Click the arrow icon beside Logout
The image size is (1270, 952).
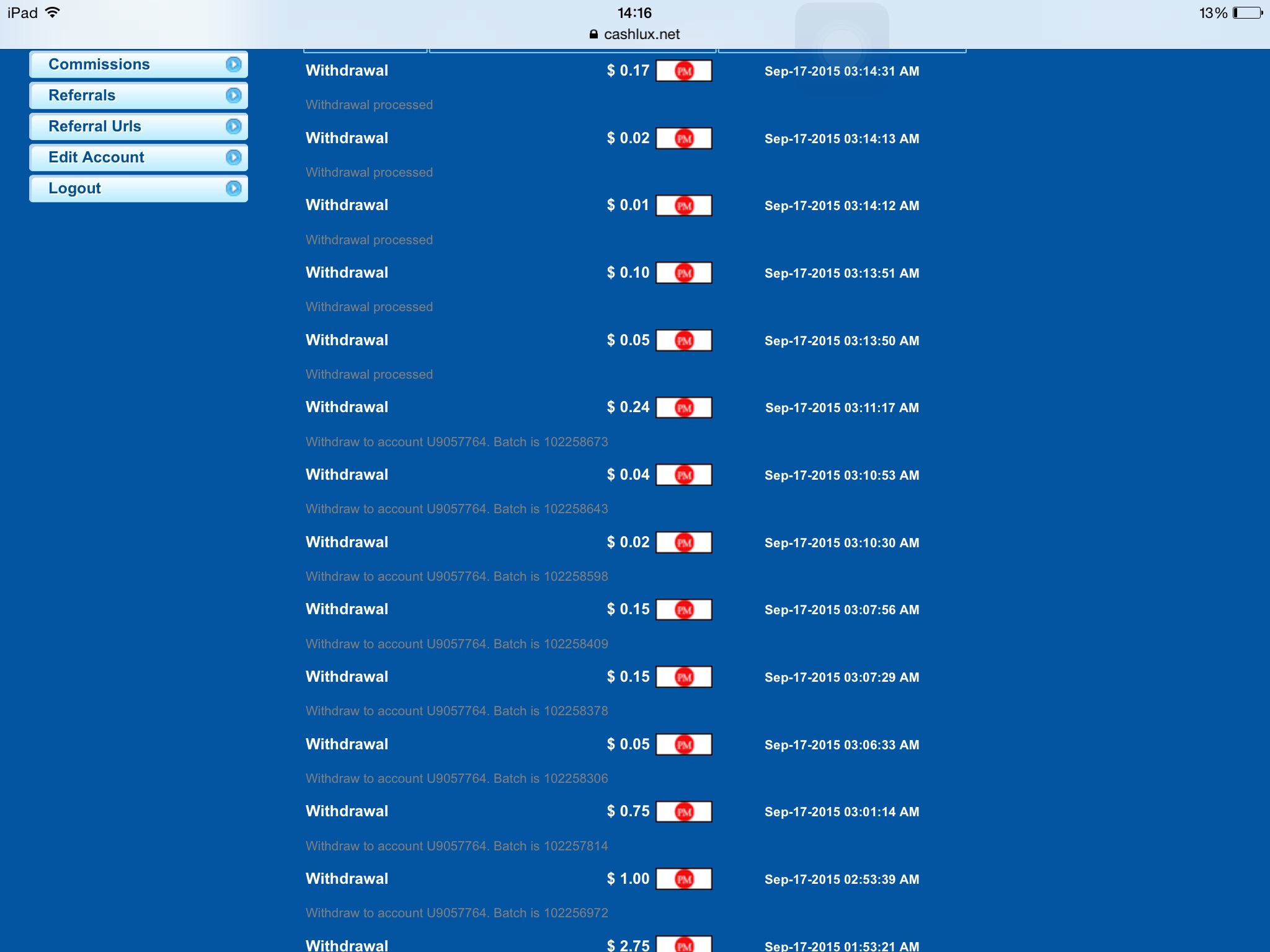233,188
